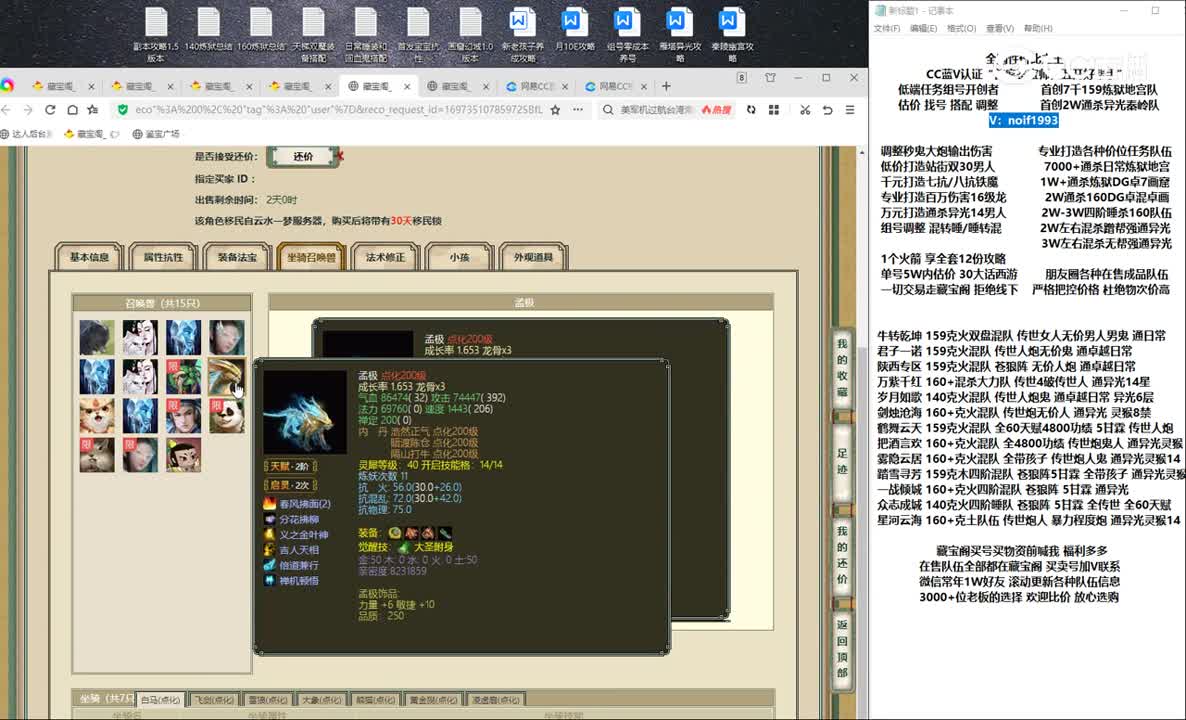The width and height of the screenshot is (1186, 720).
Task: Switch to the 飞剑(点化) mount tab
Action: click(x=215, y=700)
